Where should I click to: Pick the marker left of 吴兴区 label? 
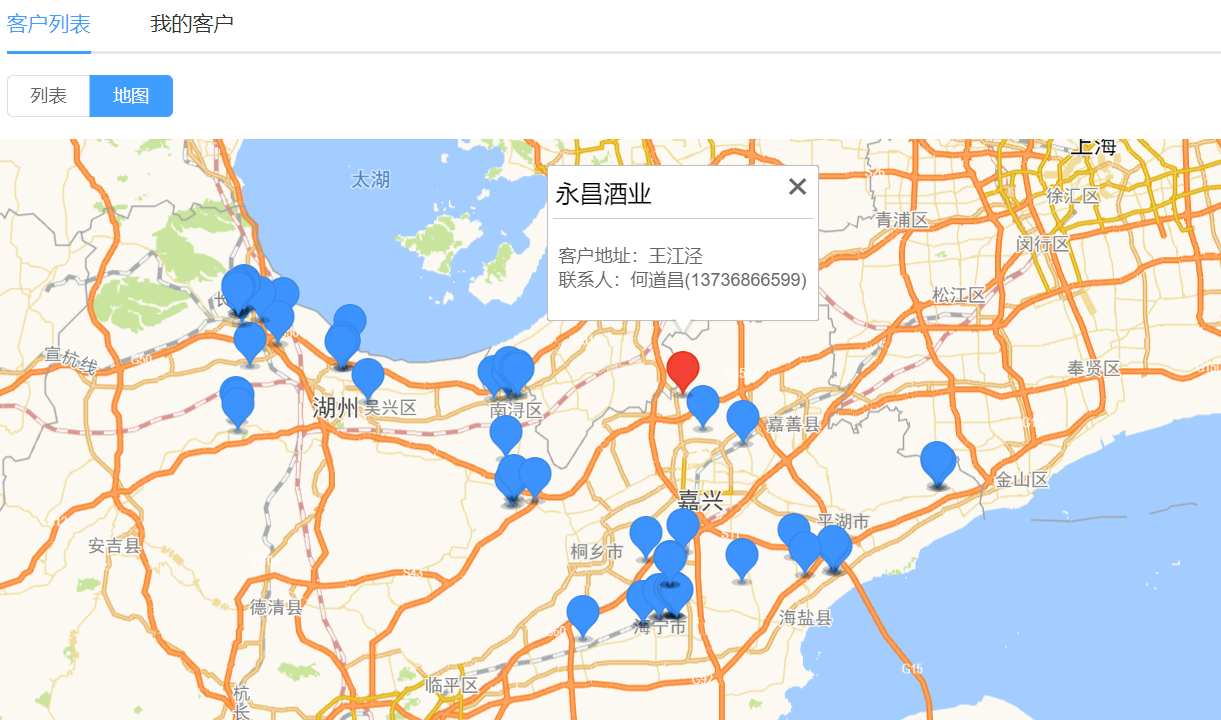[367, 376]
